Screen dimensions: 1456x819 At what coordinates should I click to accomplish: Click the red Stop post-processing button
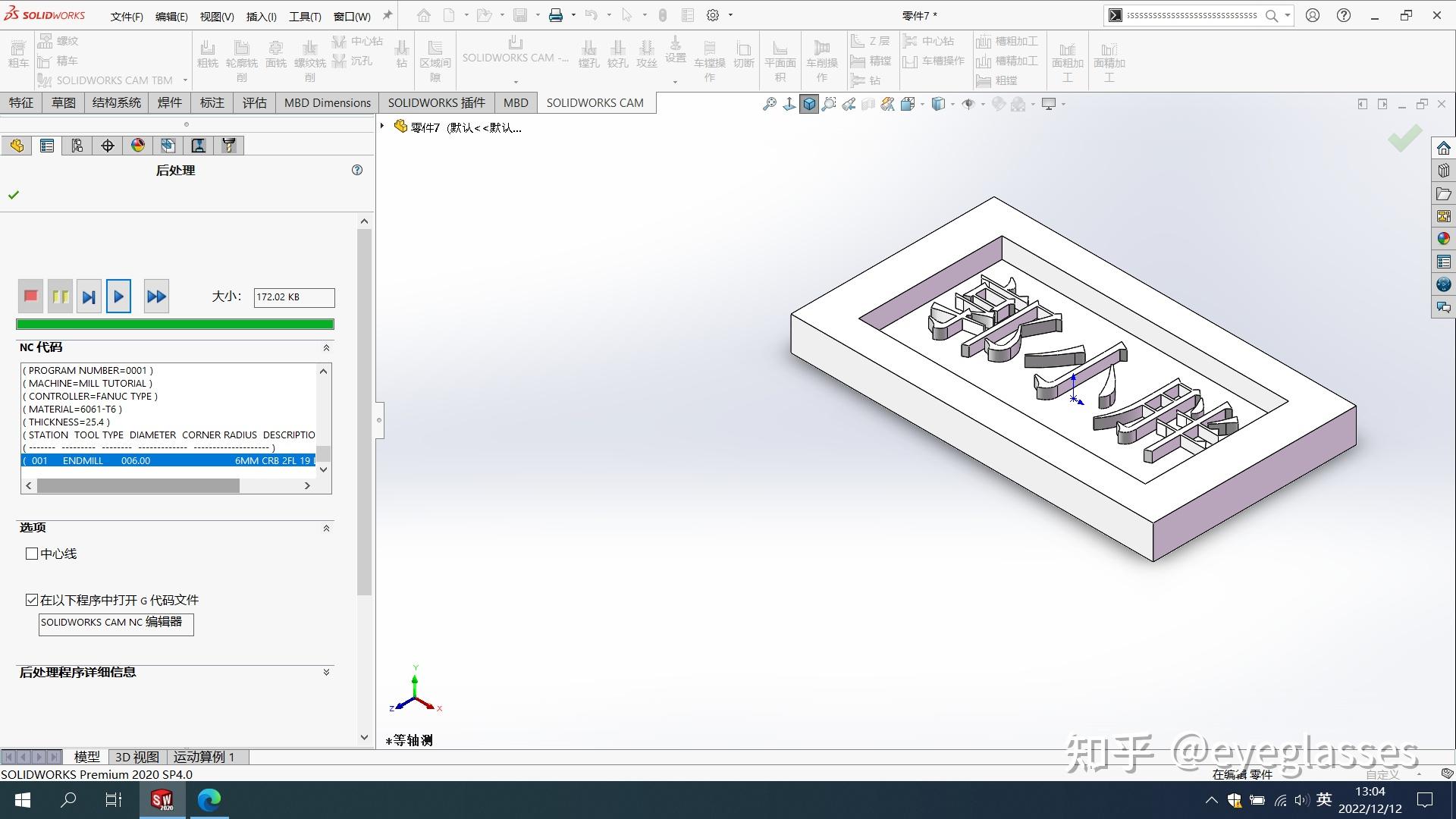click(31, 297)
